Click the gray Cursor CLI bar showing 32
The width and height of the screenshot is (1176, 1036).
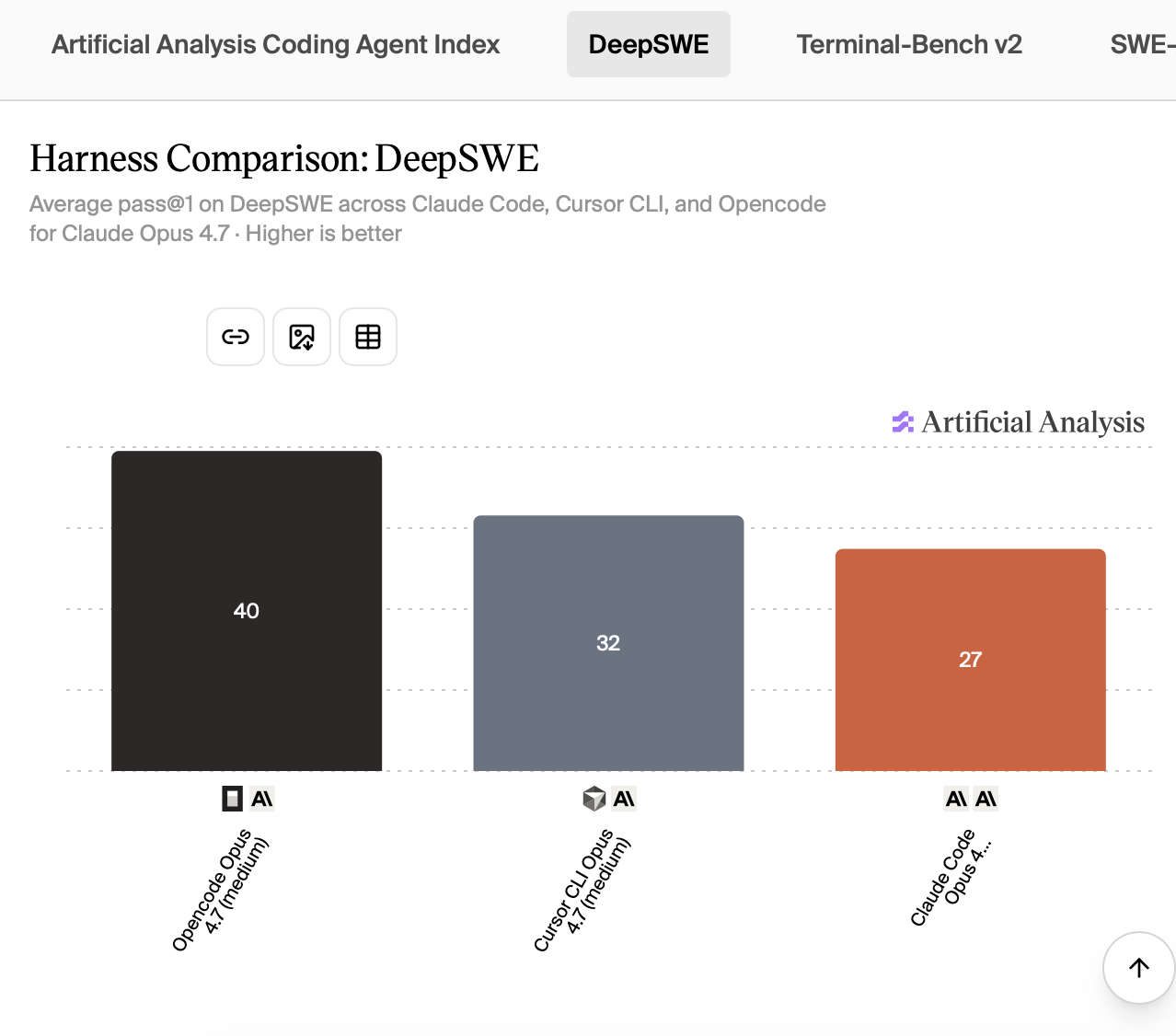608,643
